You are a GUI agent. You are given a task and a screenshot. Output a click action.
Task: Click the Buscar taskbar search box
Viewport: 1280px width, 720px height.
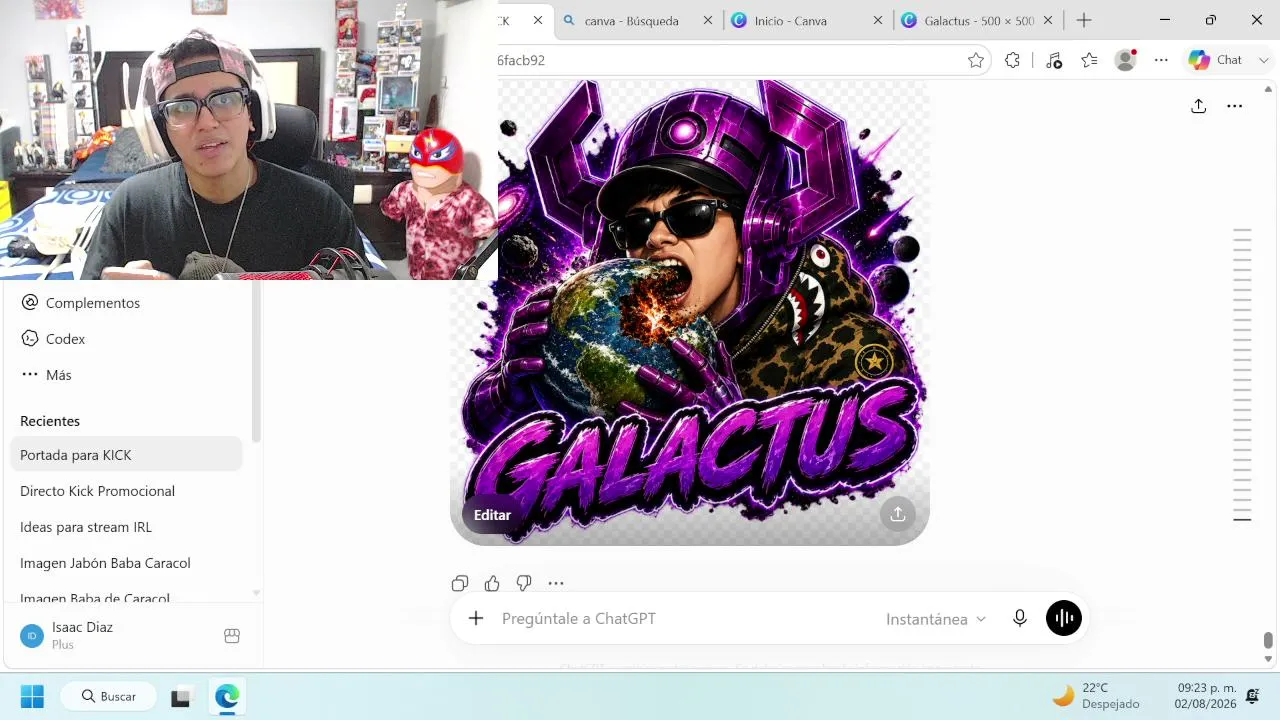coord(109,696)
